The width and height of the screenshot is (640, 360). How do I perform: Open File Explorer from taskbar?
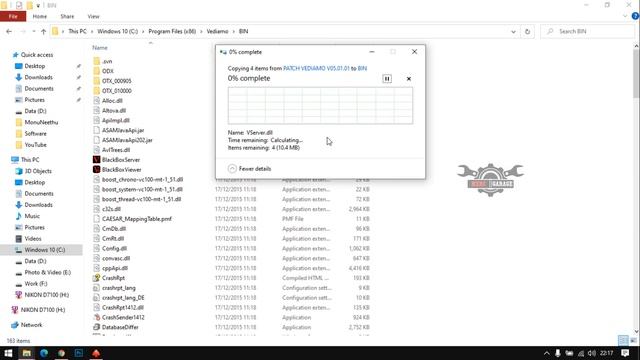27,353
